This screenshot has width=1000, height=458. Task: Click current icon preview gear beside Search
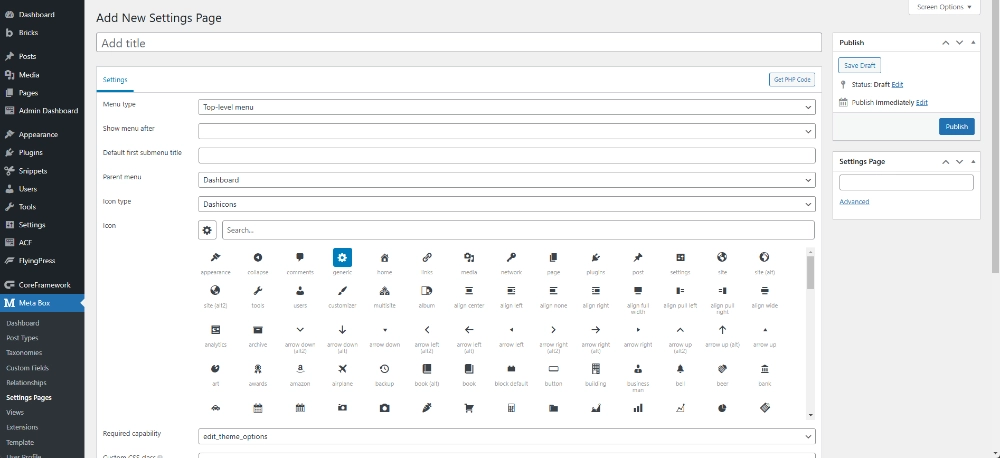(207, 230)
